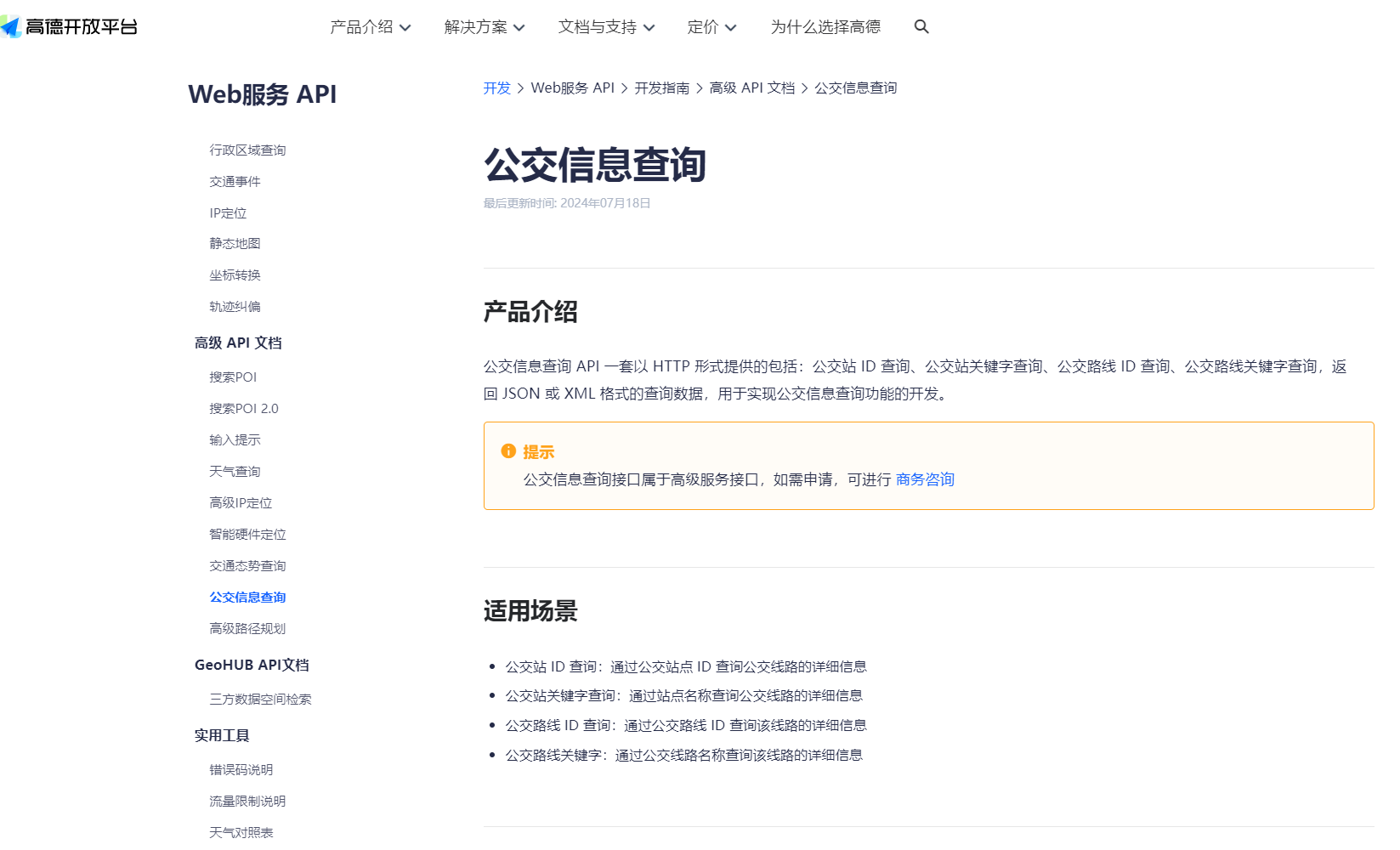1400x850 pixels.
Task: Select 搜索POI in sidebar
Action: [x=234, y=377]
